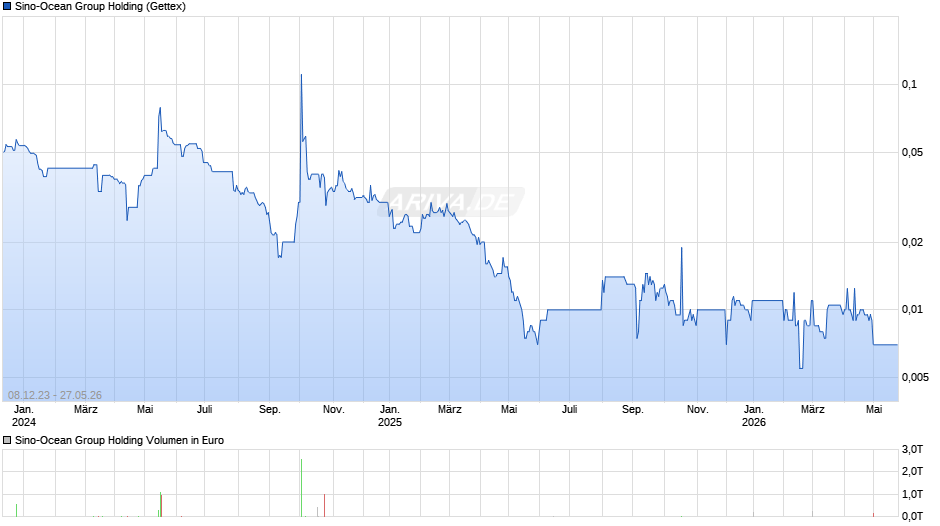Click the highest price spike above 0,1
940x526 pixels.
click(301, 76)
